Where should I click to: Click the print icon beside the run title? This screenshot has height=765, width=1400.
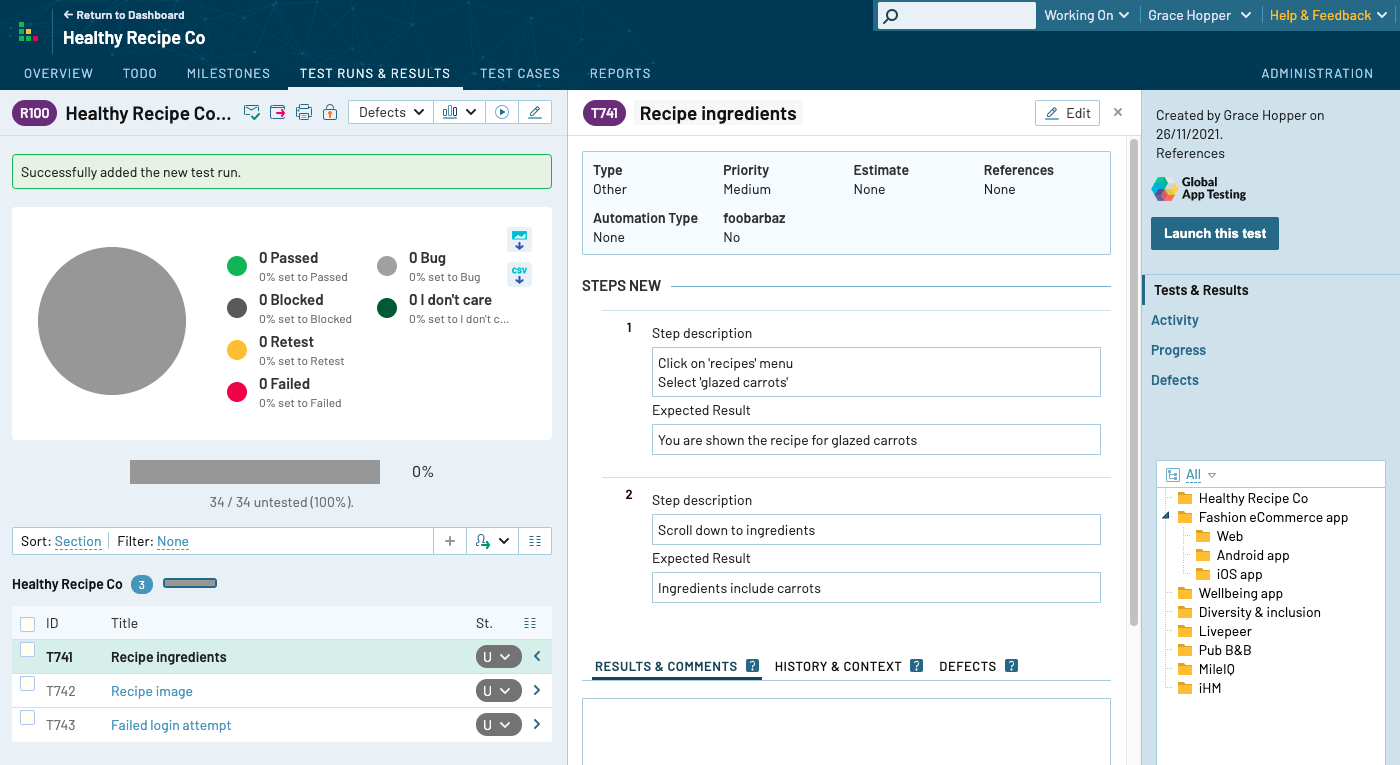(x=304, y=112)
